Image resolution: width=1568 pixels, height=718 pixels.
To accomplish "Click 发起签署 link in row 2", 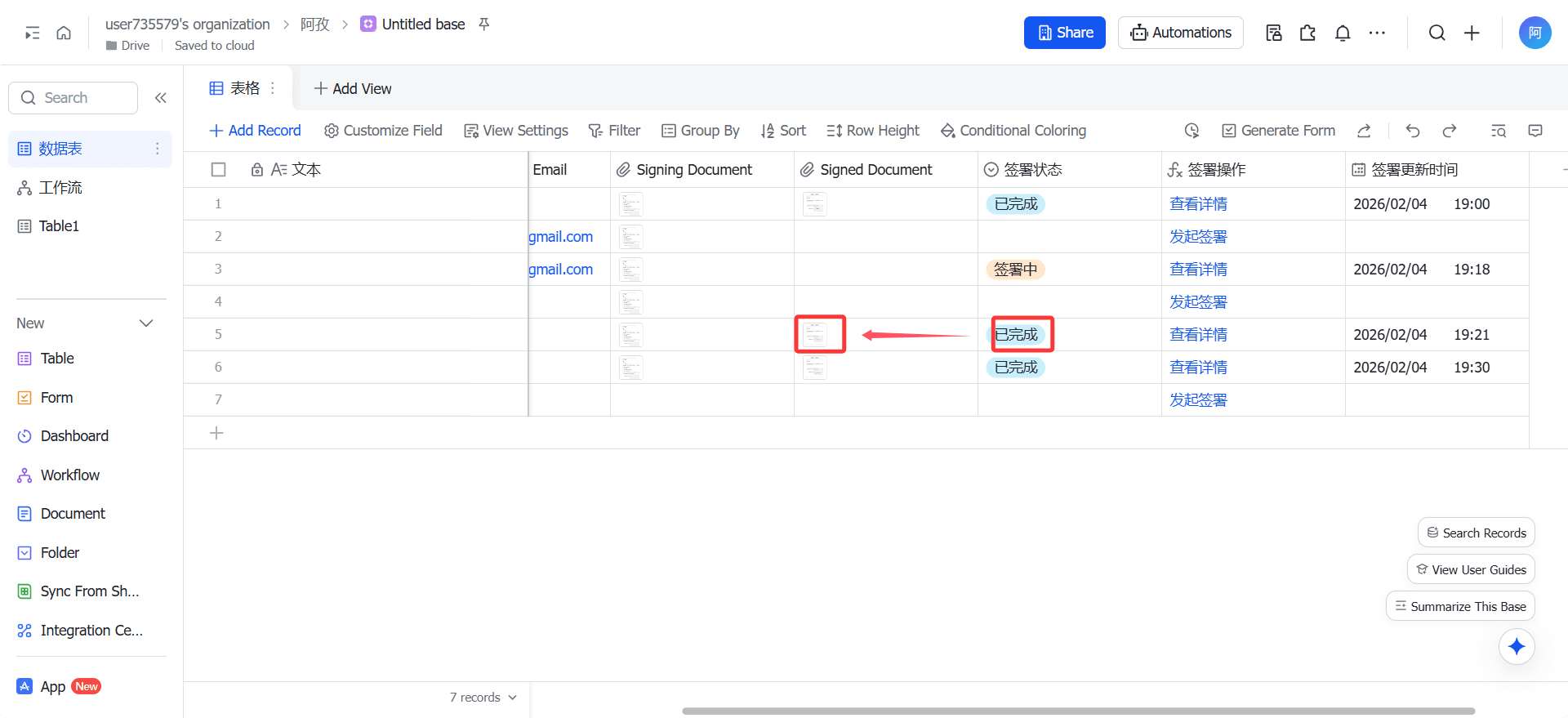I will pyautogui.click(x=1198, y=237).
